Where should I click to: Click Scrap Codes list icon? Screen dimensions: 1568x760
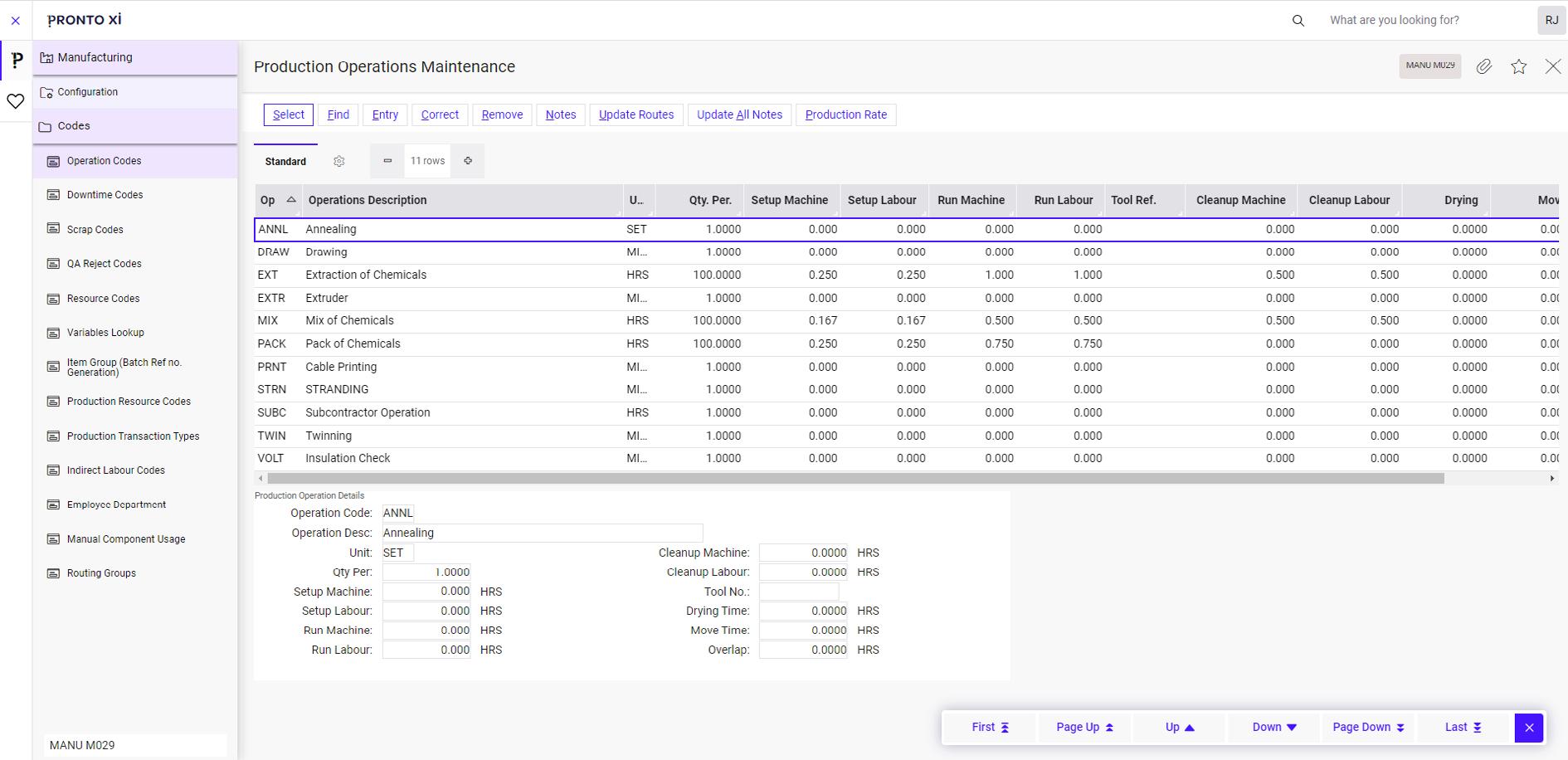click(53, 229)
